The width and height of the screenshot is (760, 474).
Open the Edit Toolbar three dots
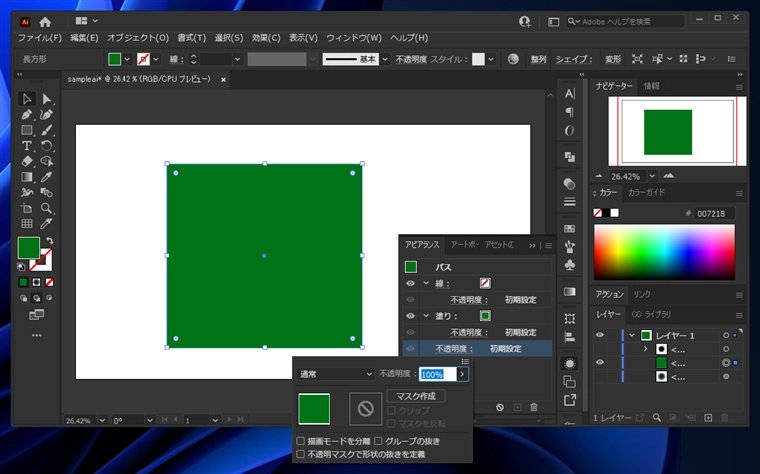(x=36, y=335)
